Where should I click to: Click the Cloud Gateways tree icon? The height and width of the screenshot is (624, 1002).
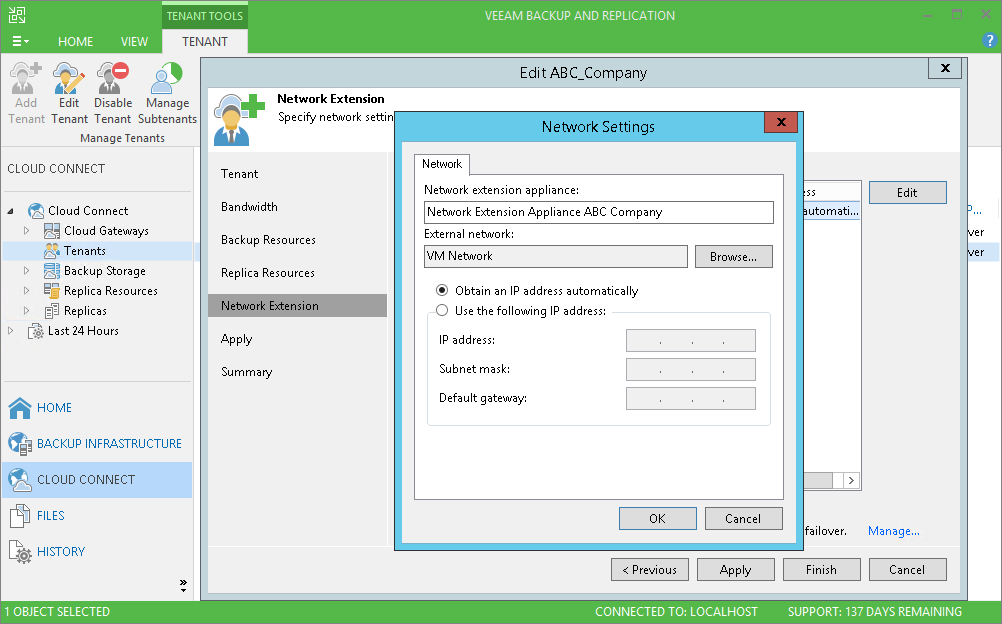click(52, 231)
